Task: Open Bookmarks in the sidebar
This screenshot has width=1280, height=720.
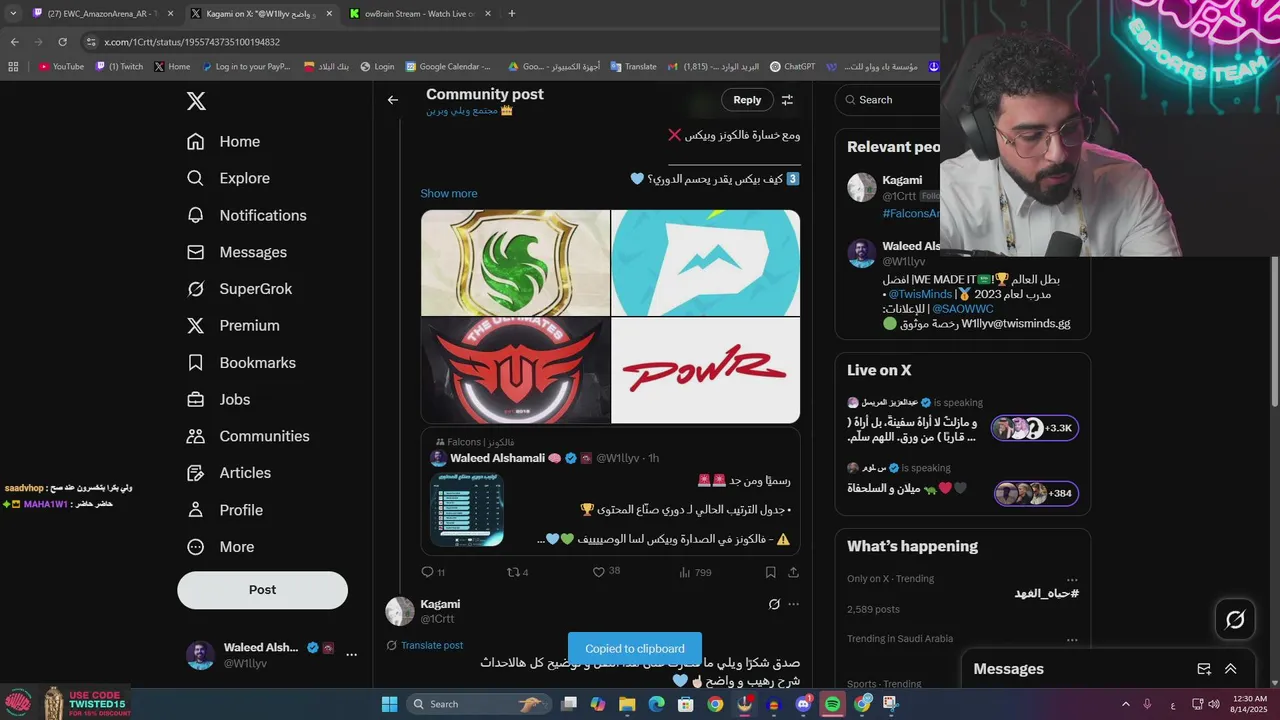Action: pos(241,363)
